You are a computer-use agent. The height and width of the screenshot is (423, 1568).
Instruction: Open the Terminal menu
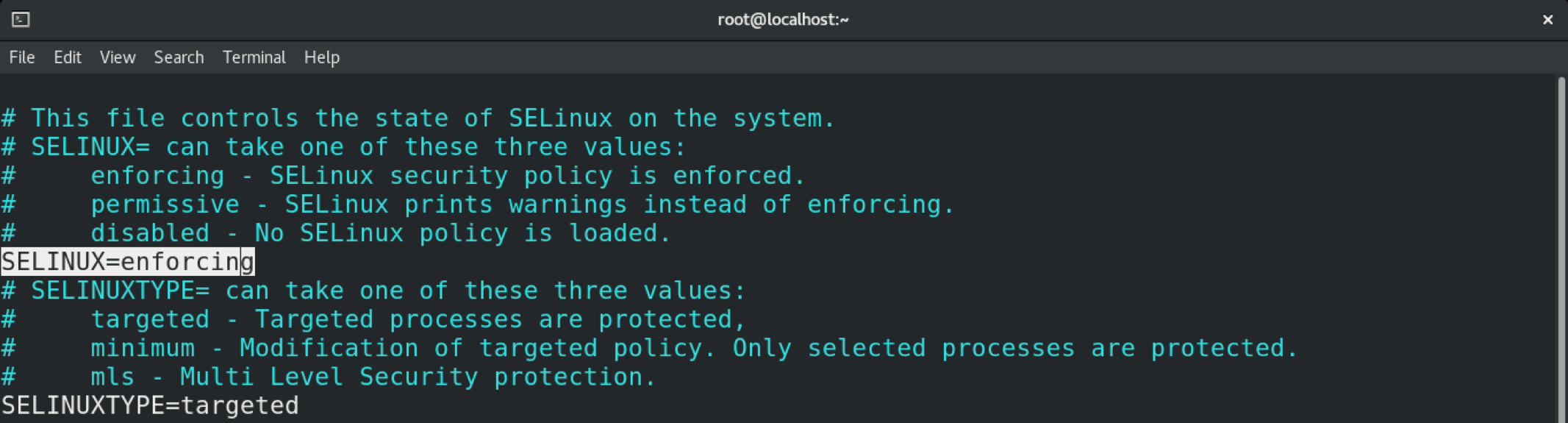coord(254,57)
